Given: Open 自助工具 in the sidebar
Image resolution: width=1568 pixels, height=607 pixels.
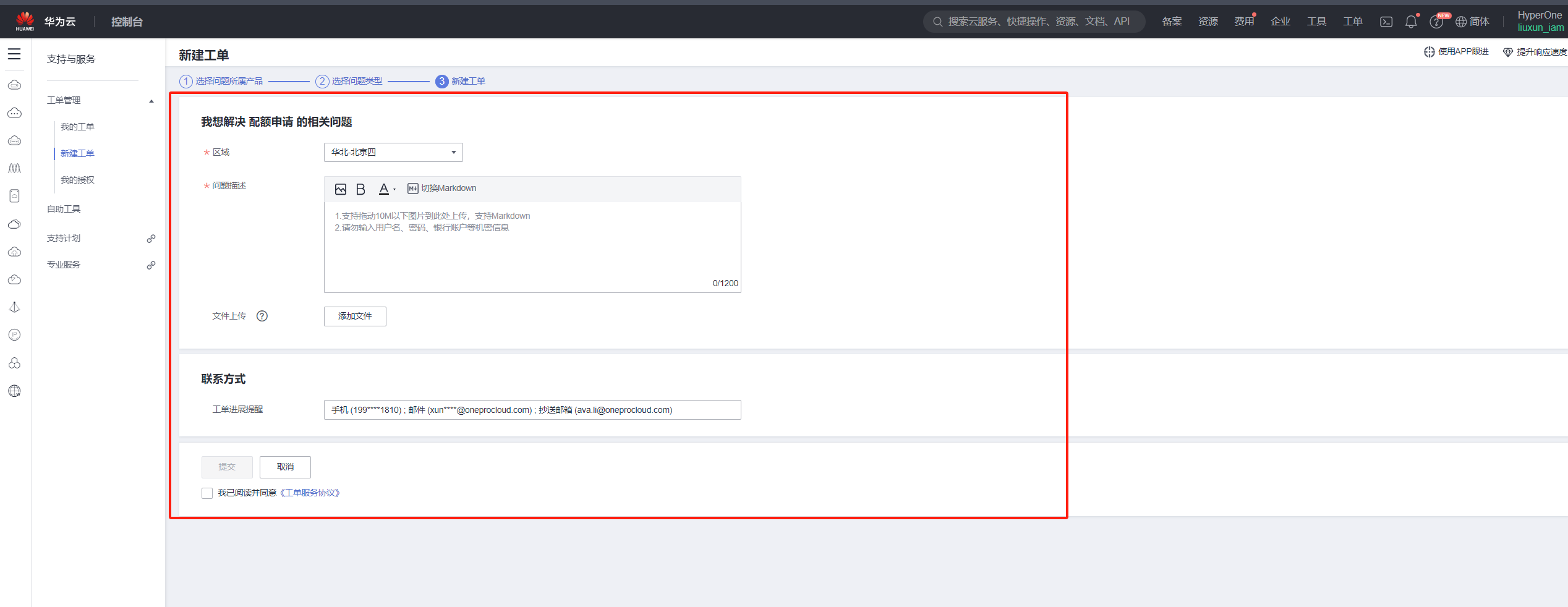Looking at the screenshot, I should [64, 209].
